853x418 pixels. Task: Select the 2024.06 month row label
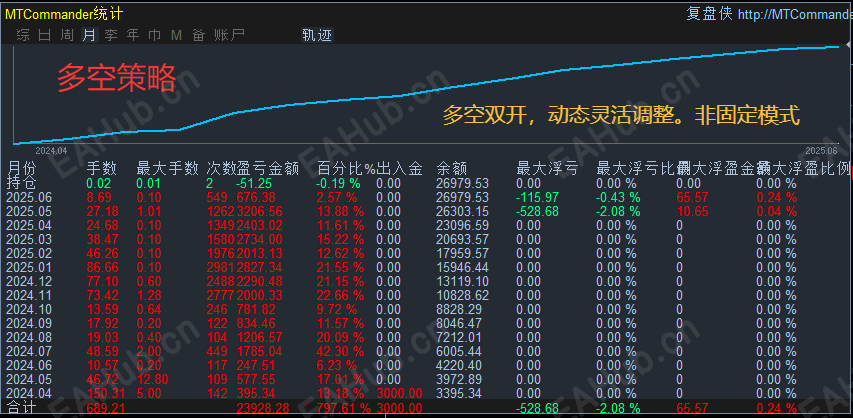point(27,365)
